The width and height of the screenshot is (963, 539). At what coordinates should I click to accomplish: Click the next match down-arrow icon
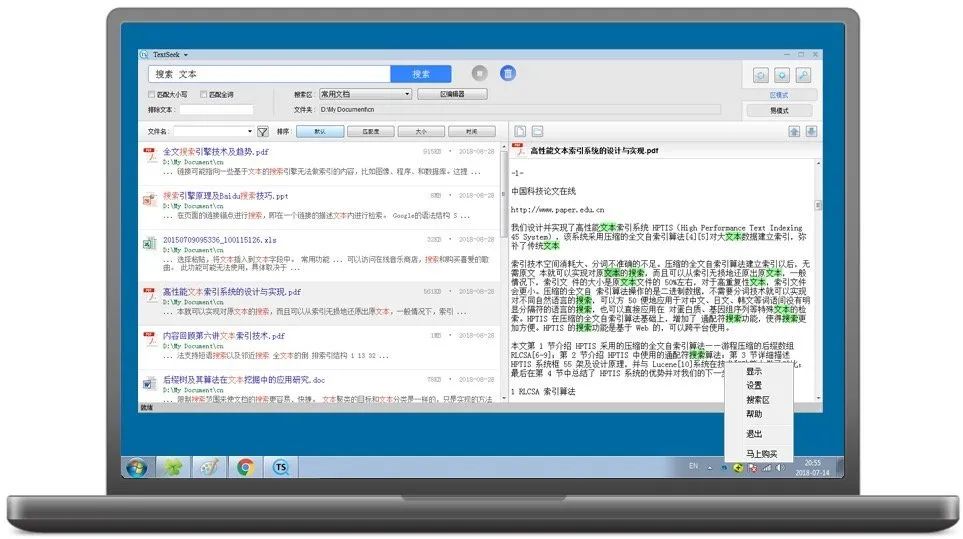pos(811,131)
